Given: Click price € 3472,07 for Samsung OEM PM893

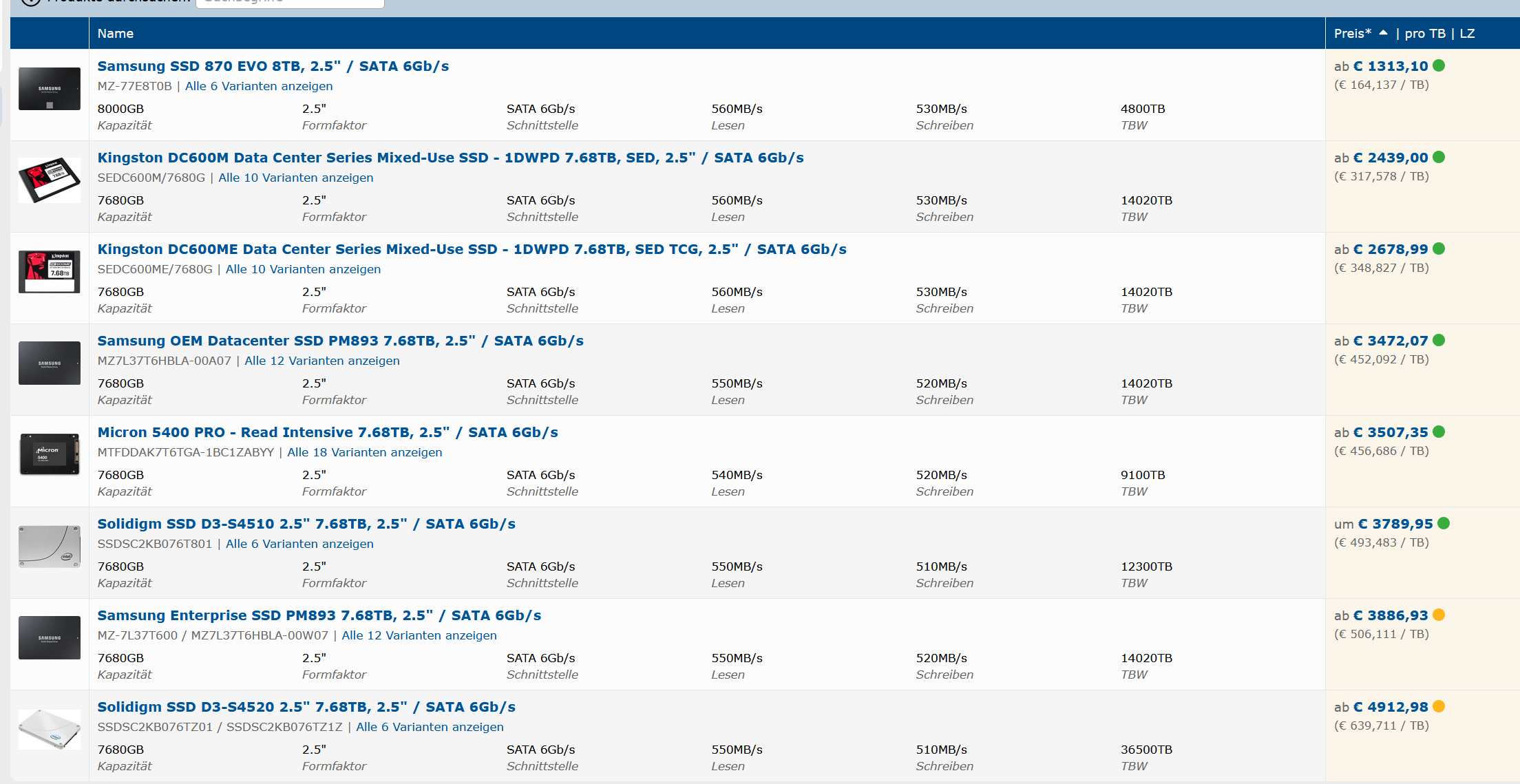Looking at the screenshot, I should (x=1390, y=341).
